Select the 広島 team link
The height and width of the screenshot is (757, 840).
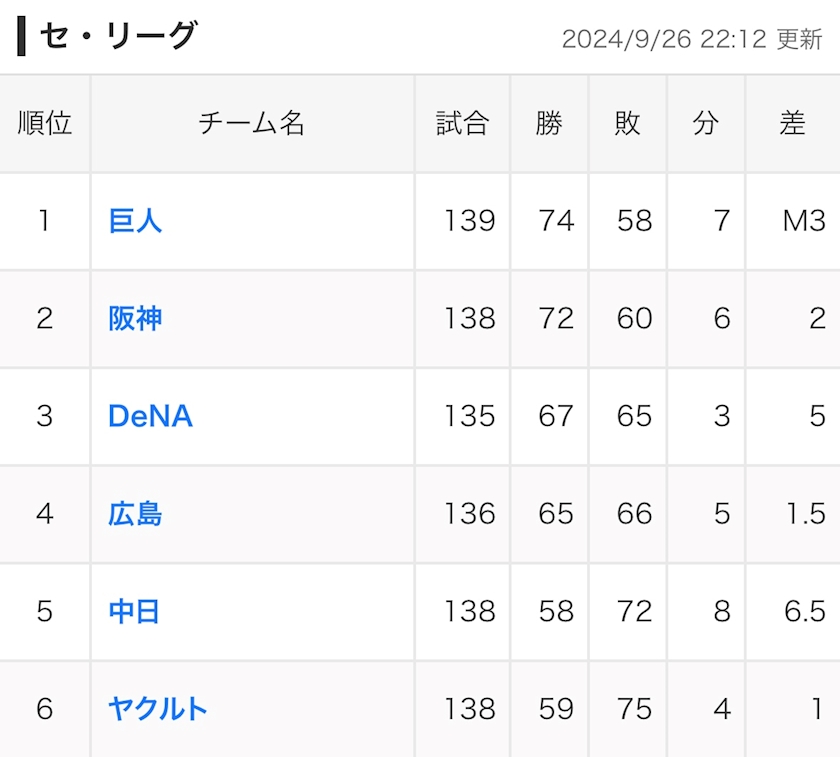(135, 514)
